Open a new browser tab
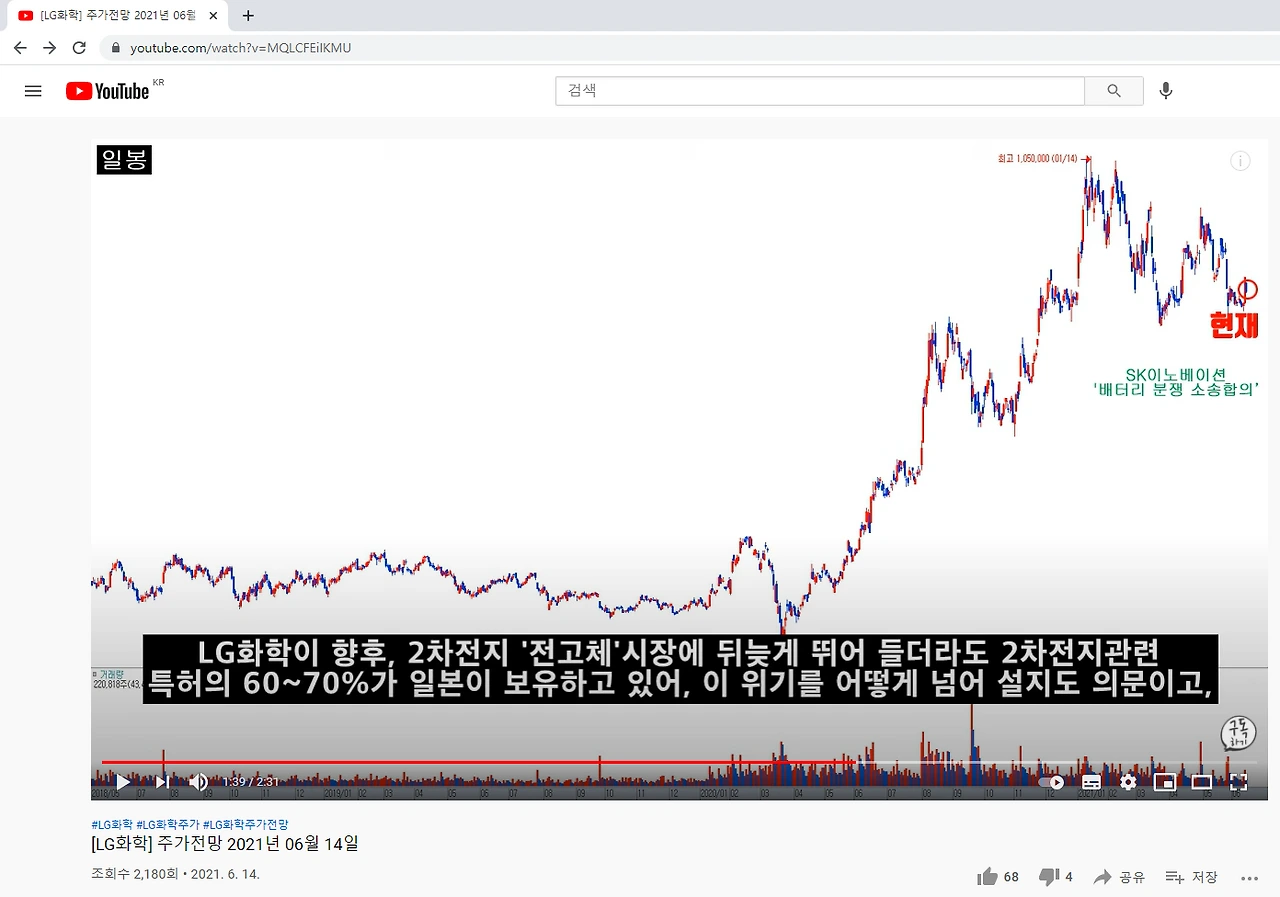Screen dimensions: 1280x897 (x=247, y=15)
